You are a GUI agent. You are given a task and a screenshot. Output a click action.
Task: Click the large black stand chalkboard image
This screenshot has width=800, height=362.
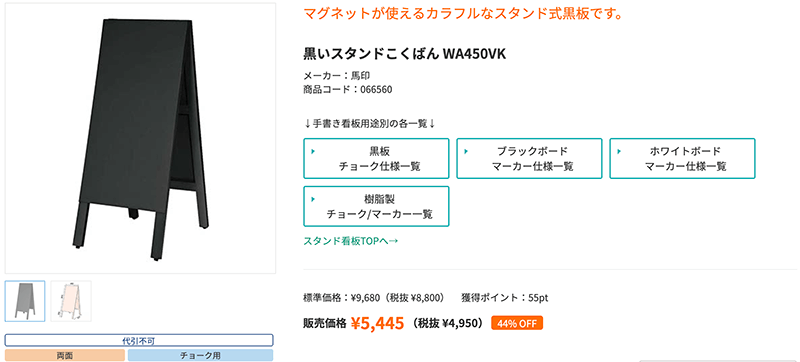coord(140,138)
